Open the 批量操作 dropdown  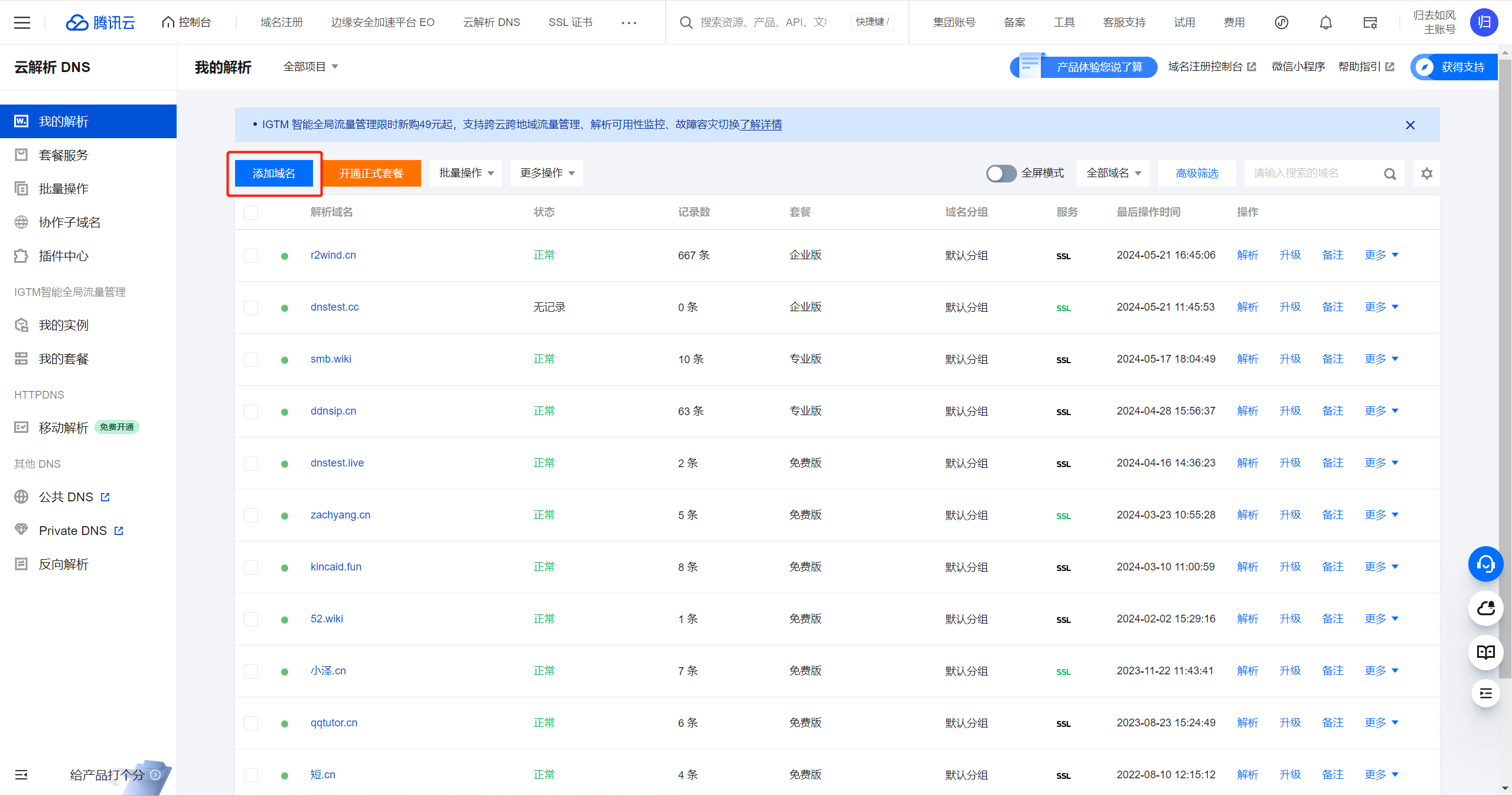(x=466, y=173)
